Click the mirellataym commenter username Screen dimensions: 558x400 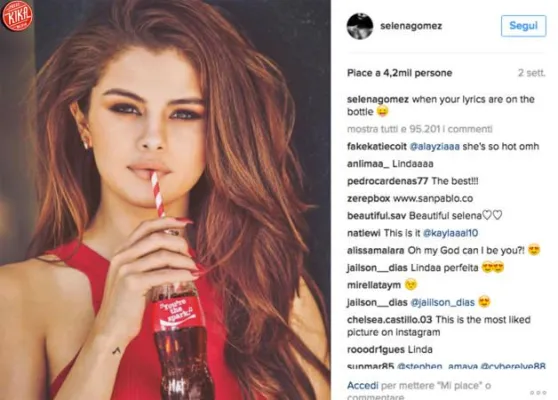374,285
